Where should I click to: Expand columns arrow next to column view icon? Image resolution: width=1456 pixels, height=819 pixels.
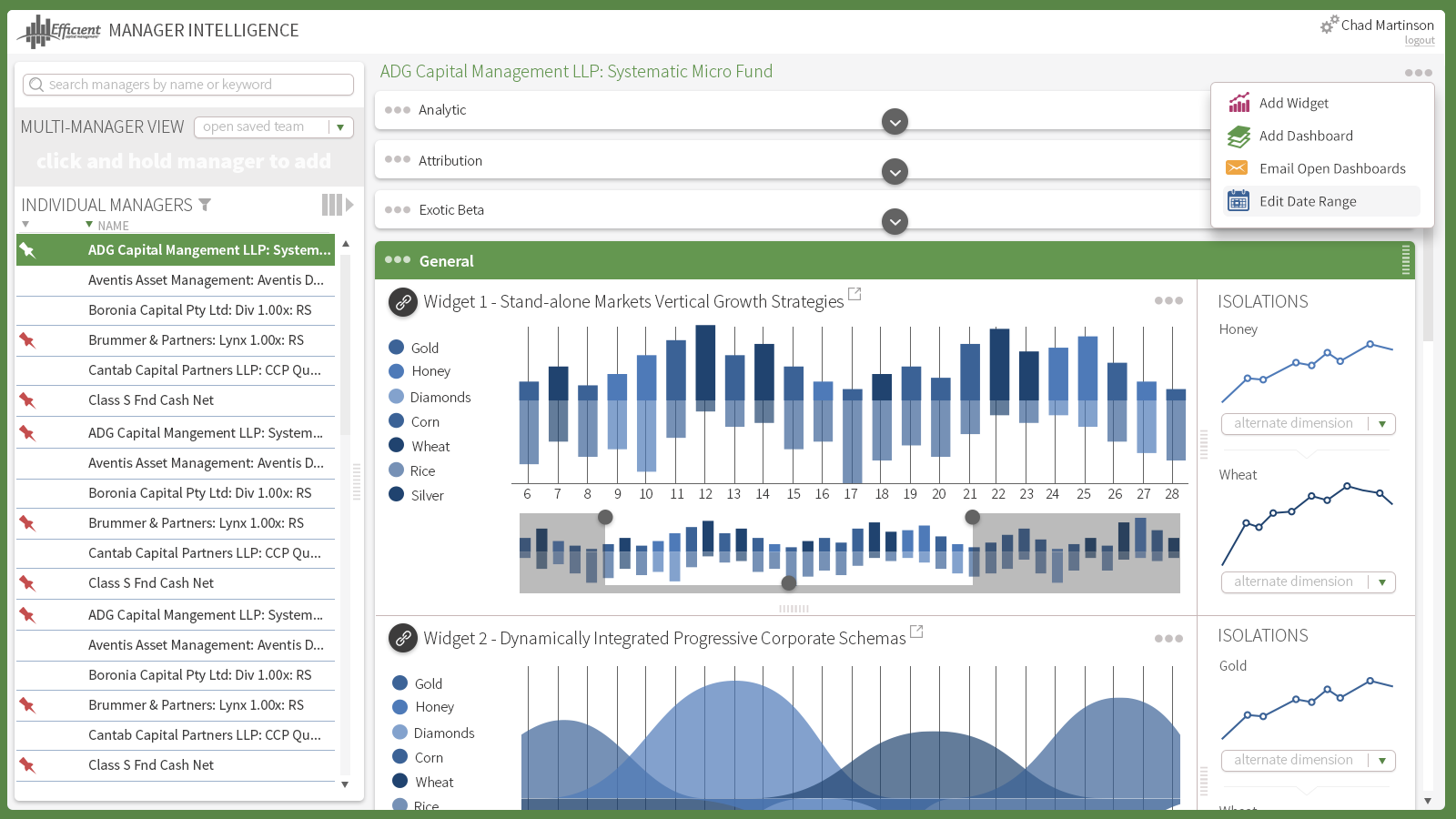click(349, 205)
